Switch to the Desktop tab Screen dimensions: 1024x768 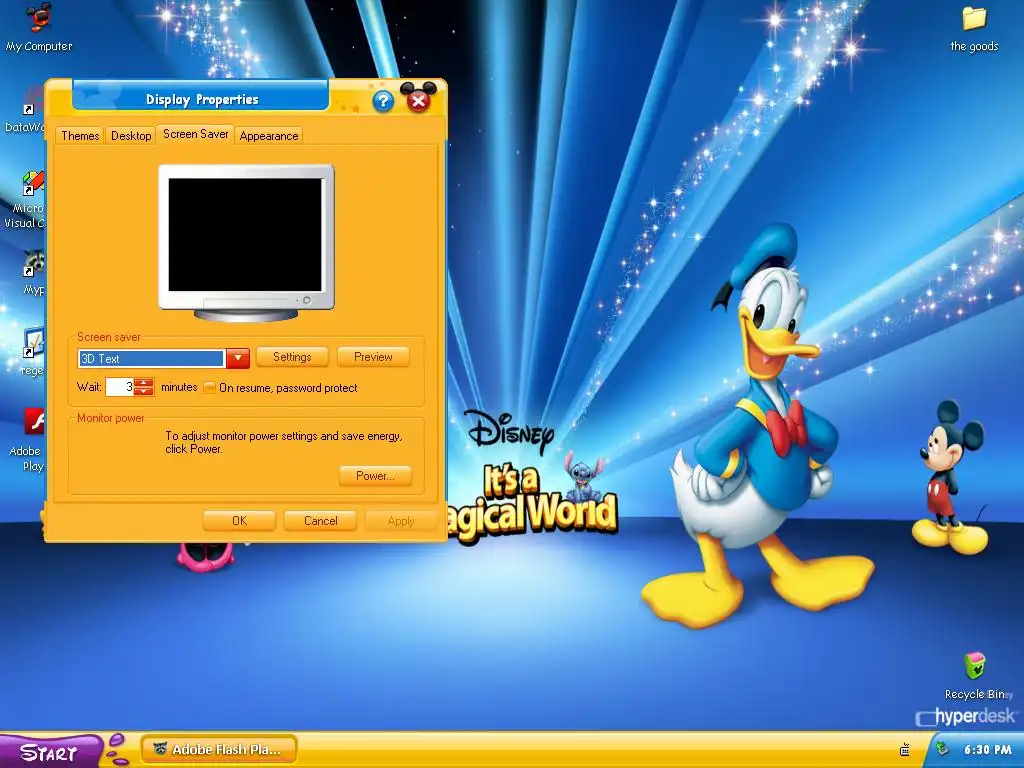131,136
